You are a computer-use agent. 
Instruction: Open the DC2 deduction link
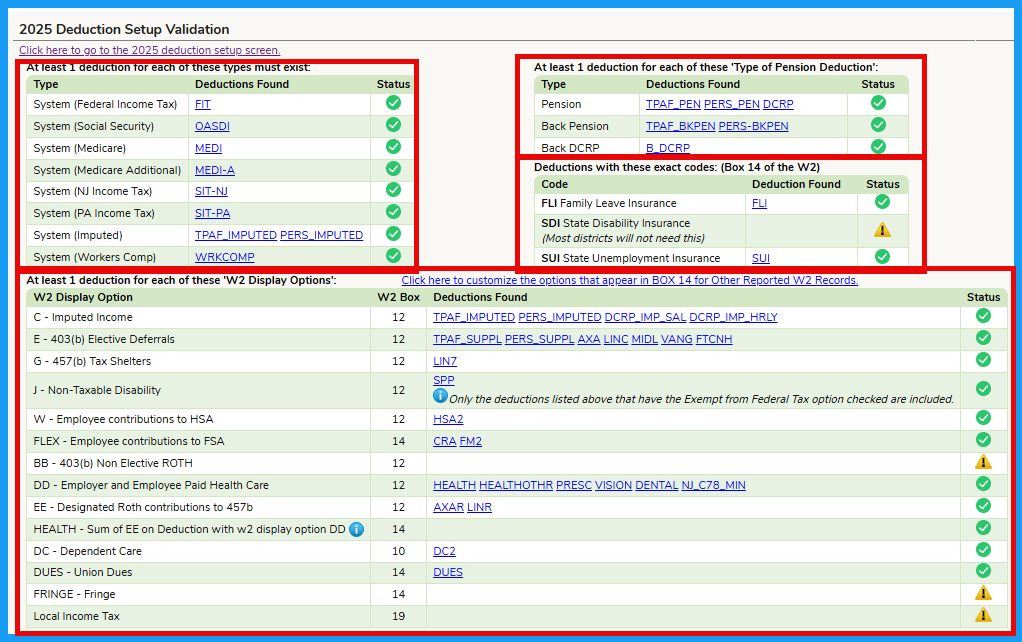pos(445,551)
